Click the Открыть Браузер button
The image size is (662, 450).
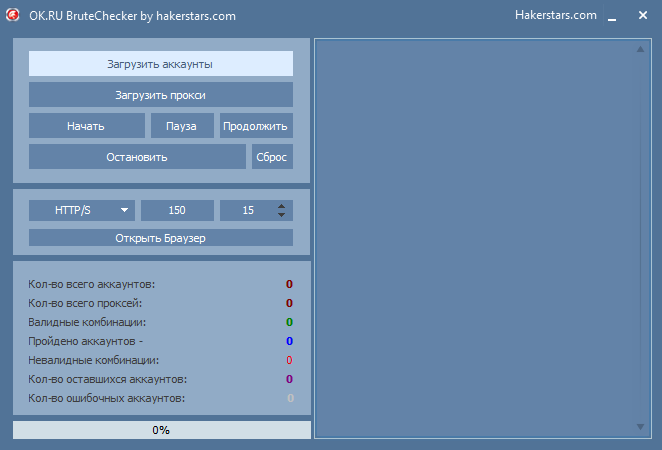pos(160,238)
